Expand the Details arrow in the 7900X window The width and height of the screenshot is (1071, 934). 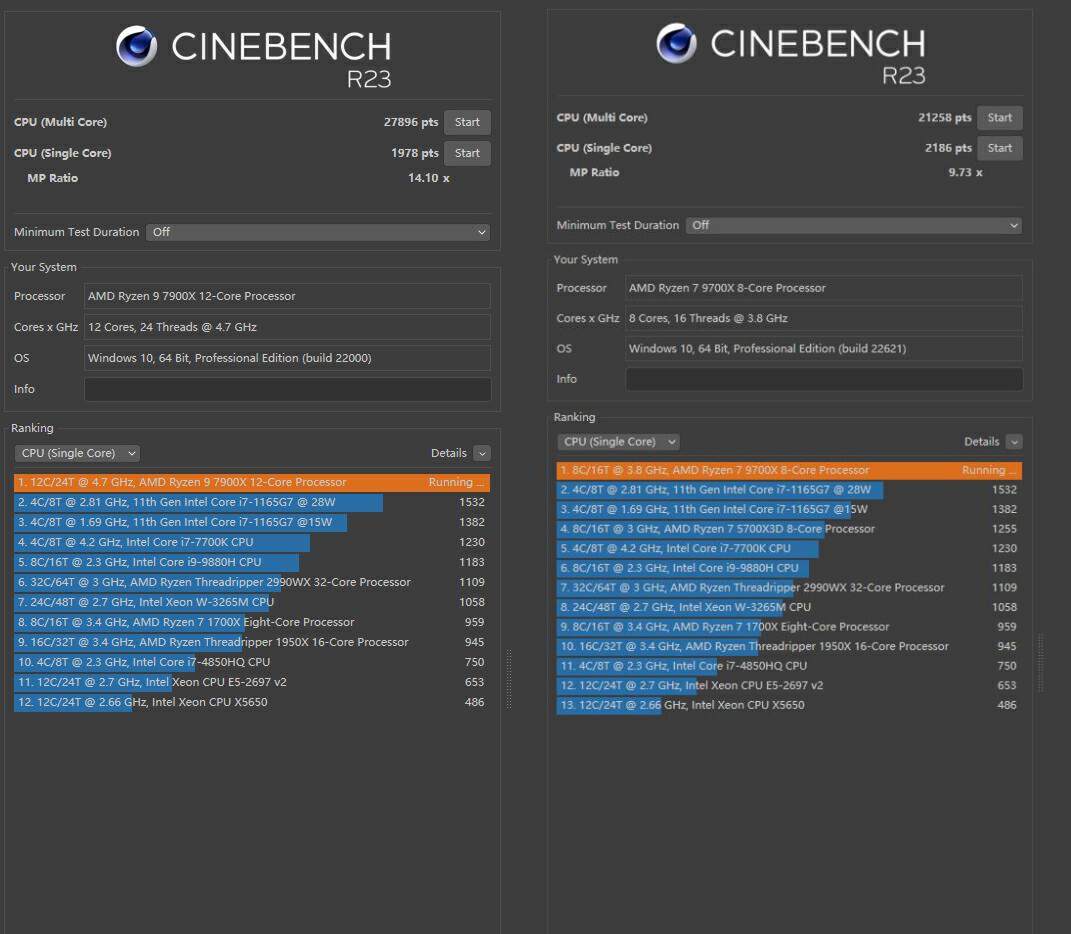[x=482, y=453]
